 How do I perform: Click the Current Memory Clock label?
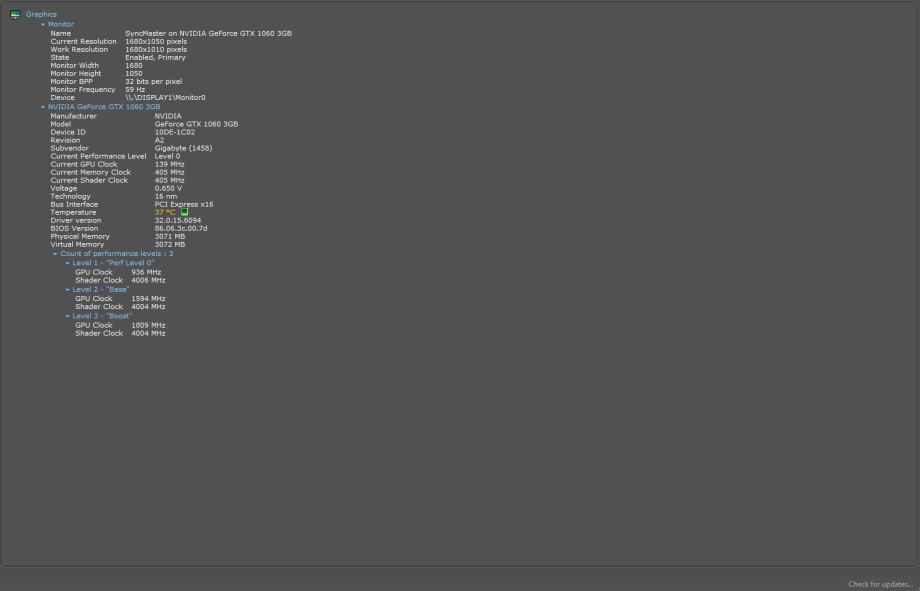90,173
